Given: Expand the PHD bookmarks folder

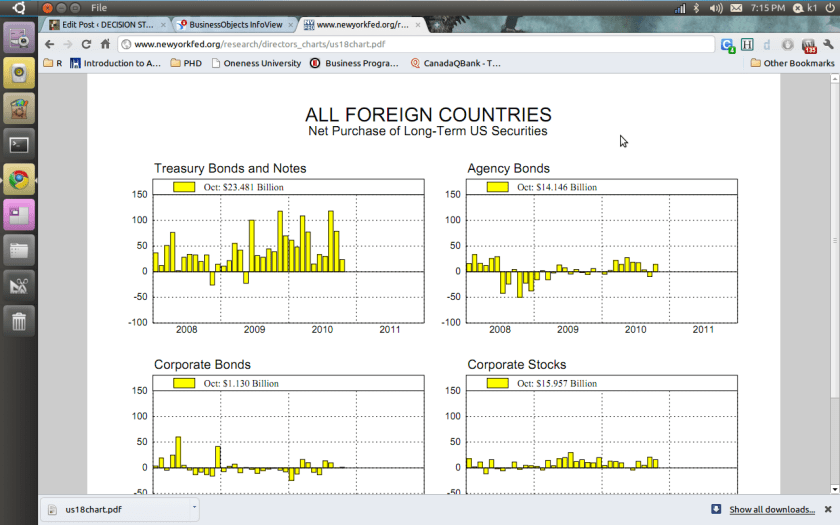Looking at the screenshot, I should point(185,63).
